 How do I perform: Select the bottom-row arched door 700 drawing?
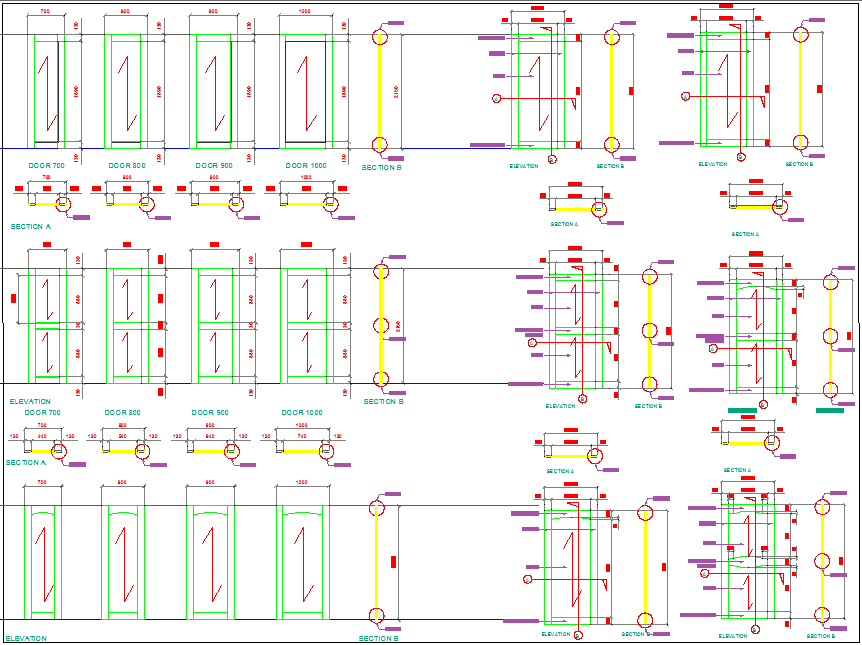coord(42,562)
